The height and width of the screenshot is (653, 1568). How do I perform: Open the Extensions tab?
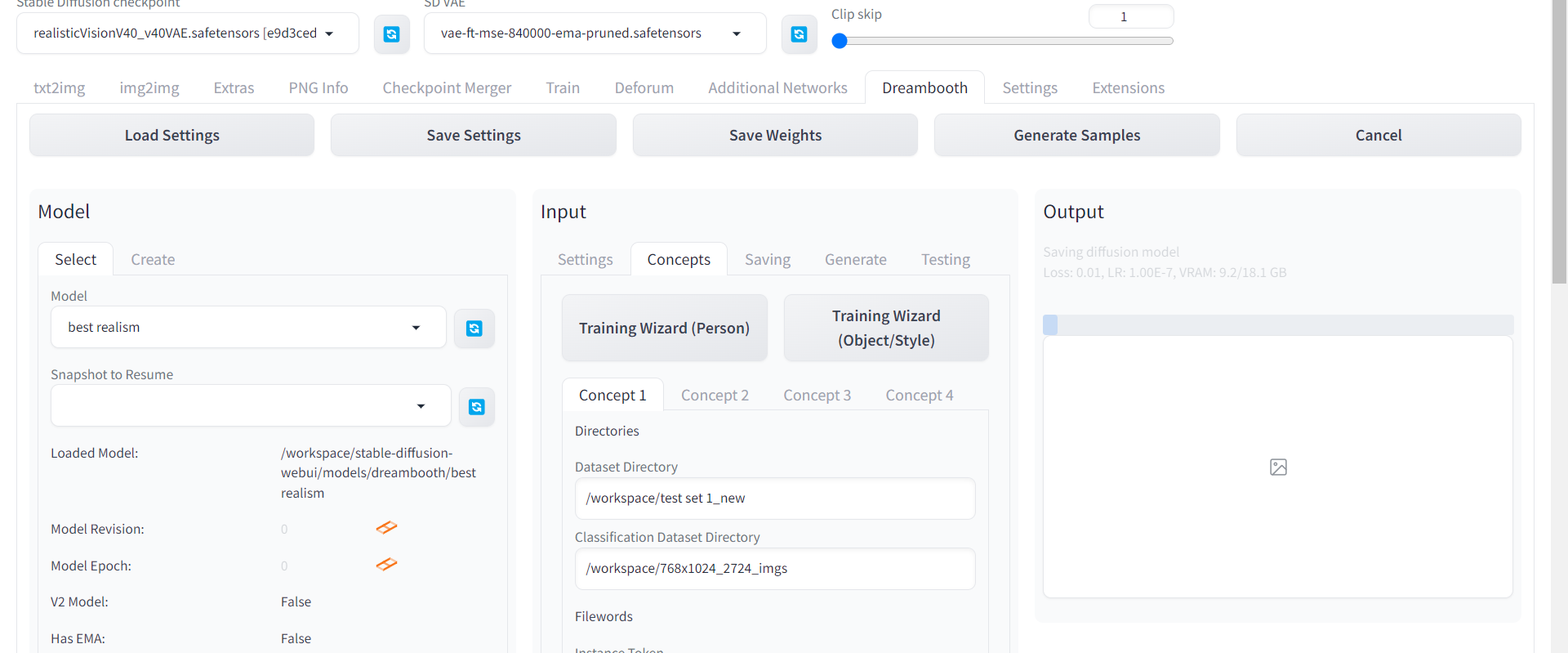coord(1128,87)
